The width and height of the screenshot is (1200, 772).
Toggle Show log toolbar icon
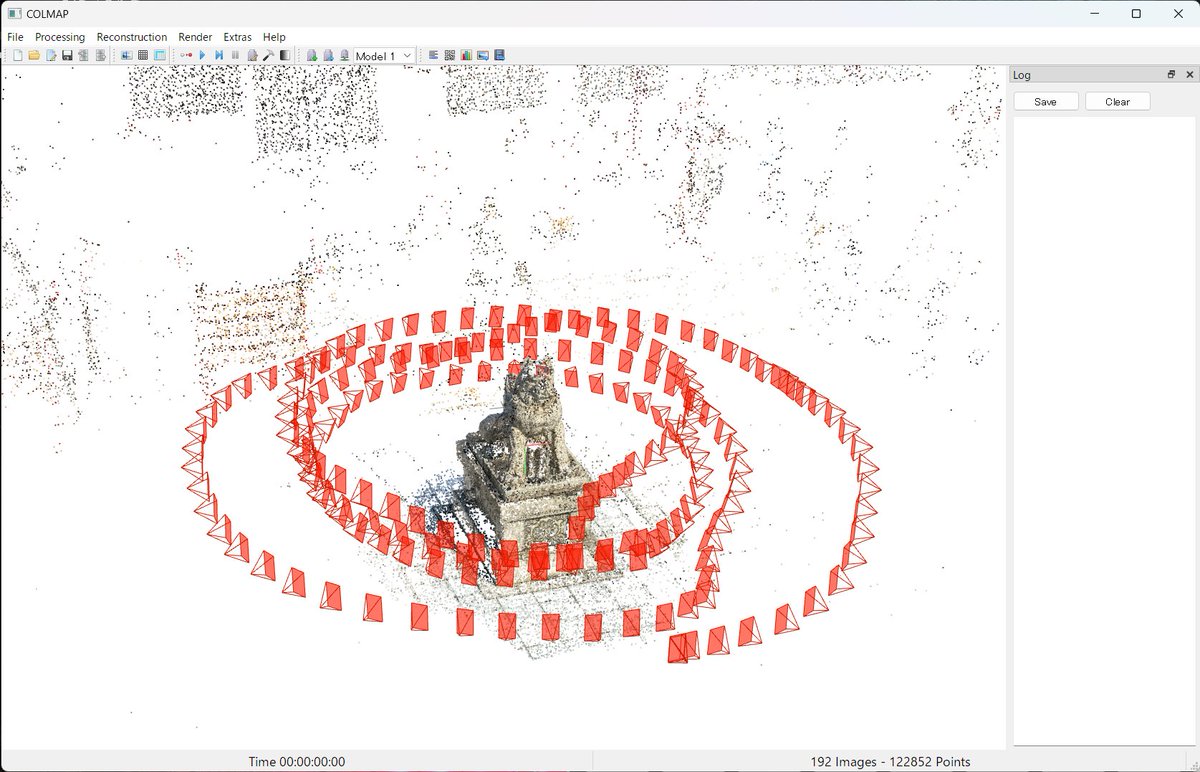tap(432, 55)
